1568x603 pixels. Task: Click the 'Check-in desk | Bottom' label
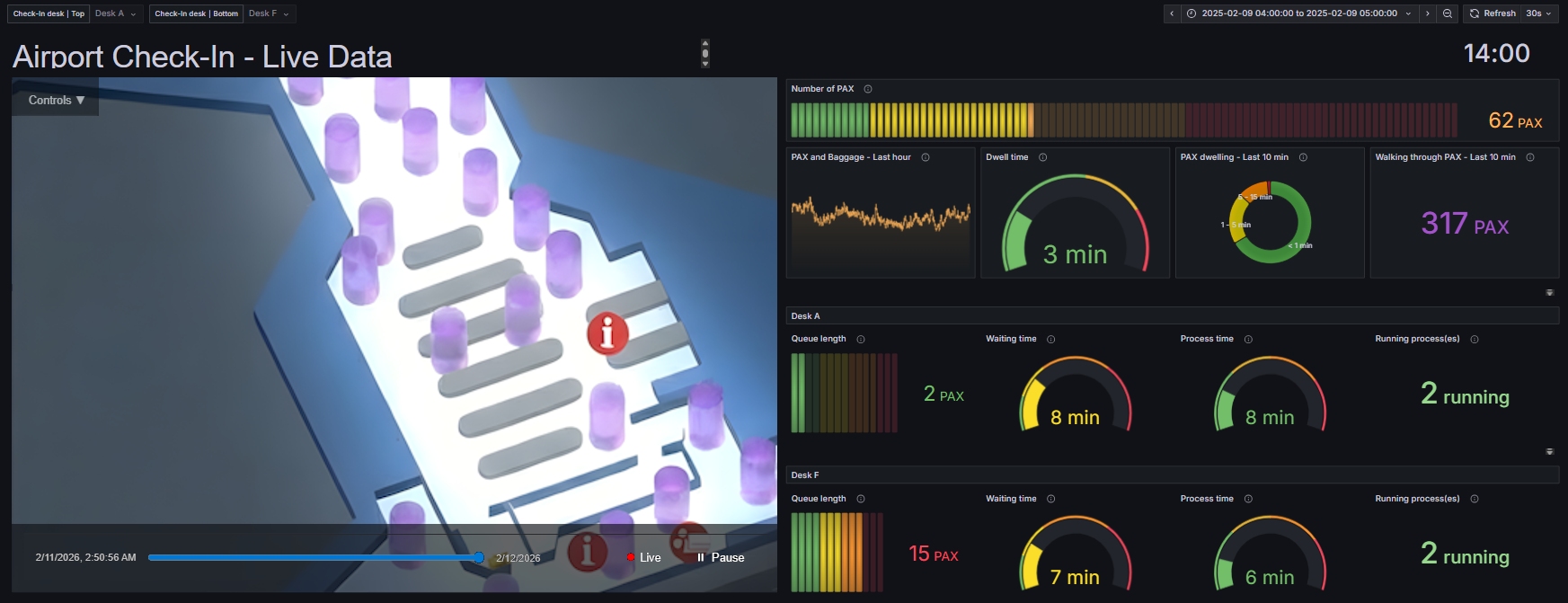tap(196, 13)
